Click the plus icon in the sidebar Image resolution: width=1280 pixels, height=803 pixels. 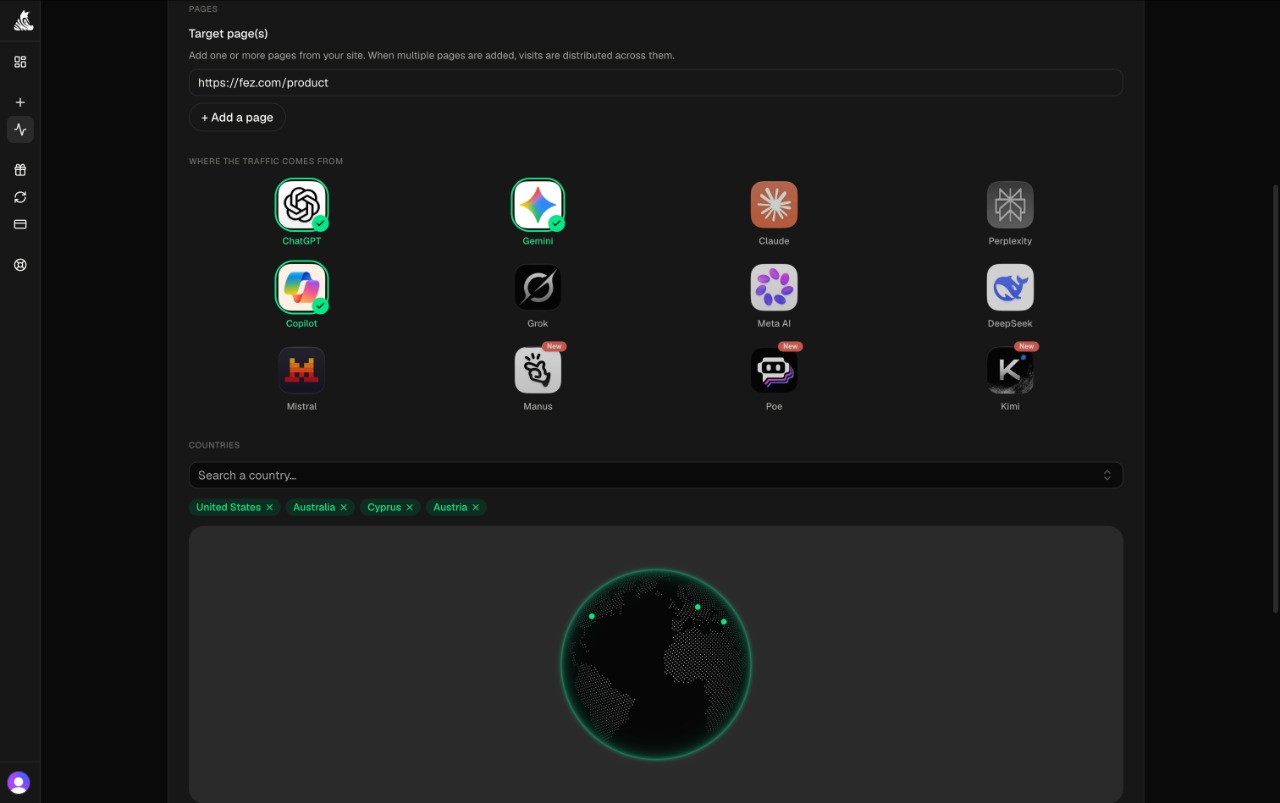point(20,102)
